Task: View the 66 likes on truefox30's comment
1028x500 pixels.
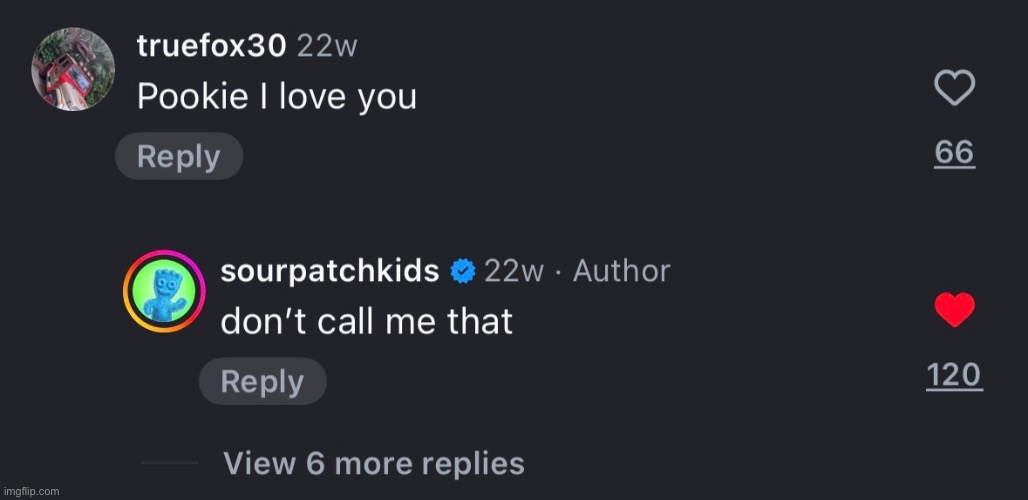Action: (954, 152)
